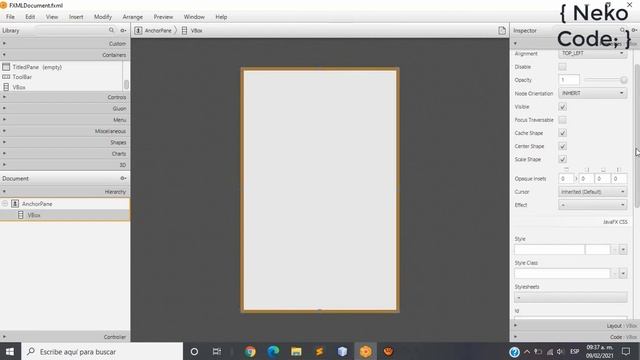Click the AnchorPane icon in Hierarchy
640x360 pixels.
[15, 203]
